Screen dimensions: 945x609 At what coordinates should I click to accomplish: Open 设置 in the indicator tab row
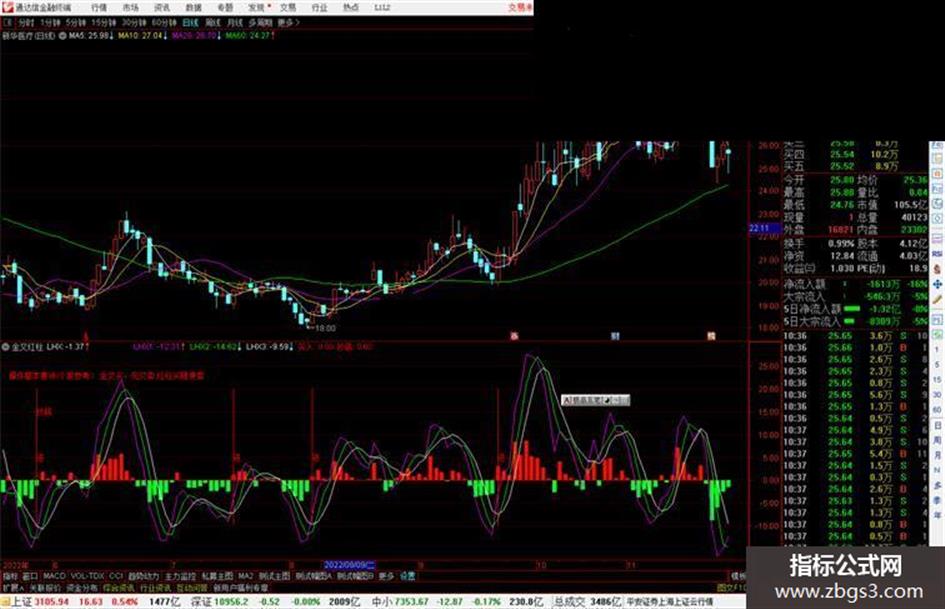tap(407, 576)
